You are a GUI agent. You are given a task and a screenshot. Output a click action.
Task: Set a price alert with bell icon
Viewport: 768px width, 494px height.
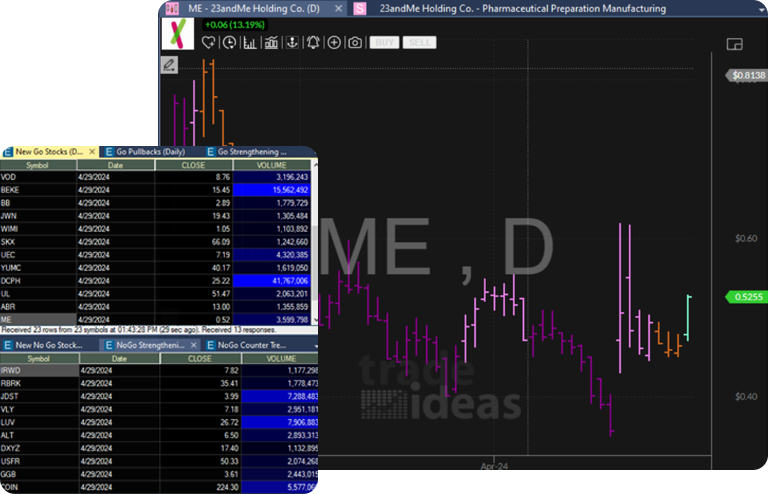313,43
